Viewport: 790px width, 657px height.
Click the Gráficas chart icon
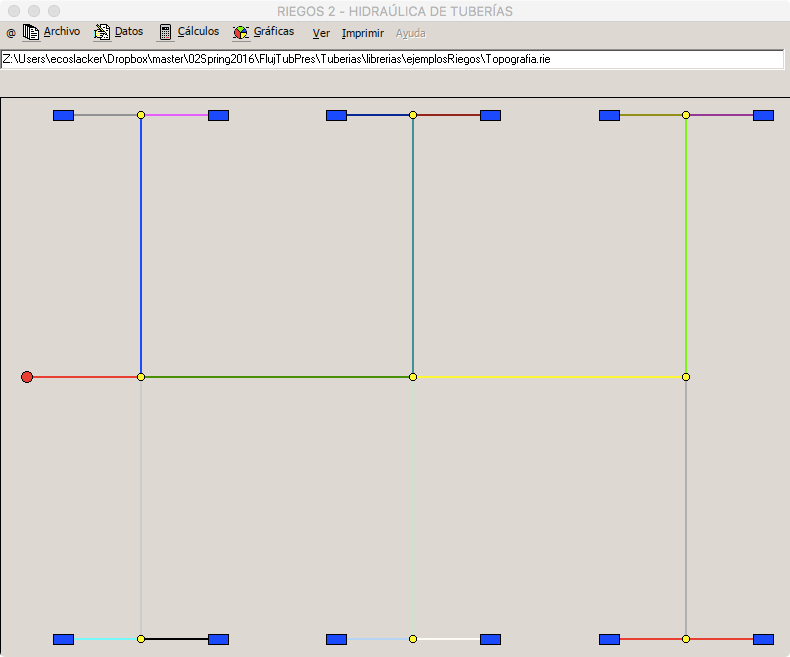click(x=241, y=32)
